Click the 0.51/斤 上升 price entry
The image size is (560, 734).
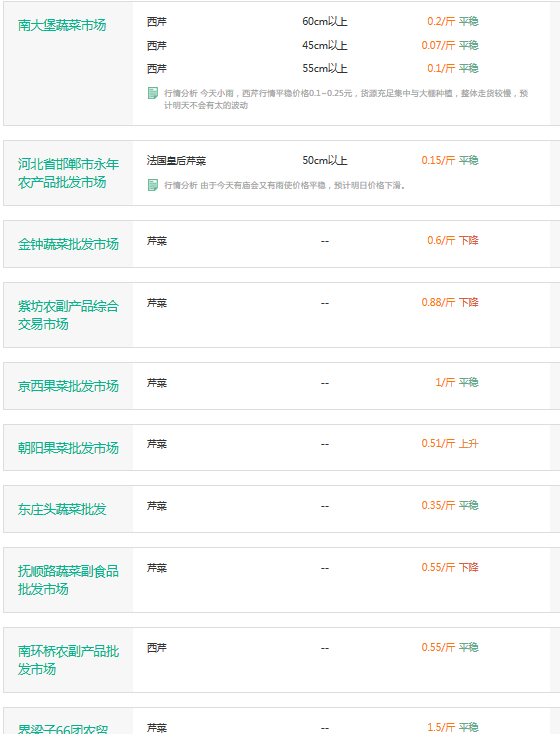coord(449,443)
